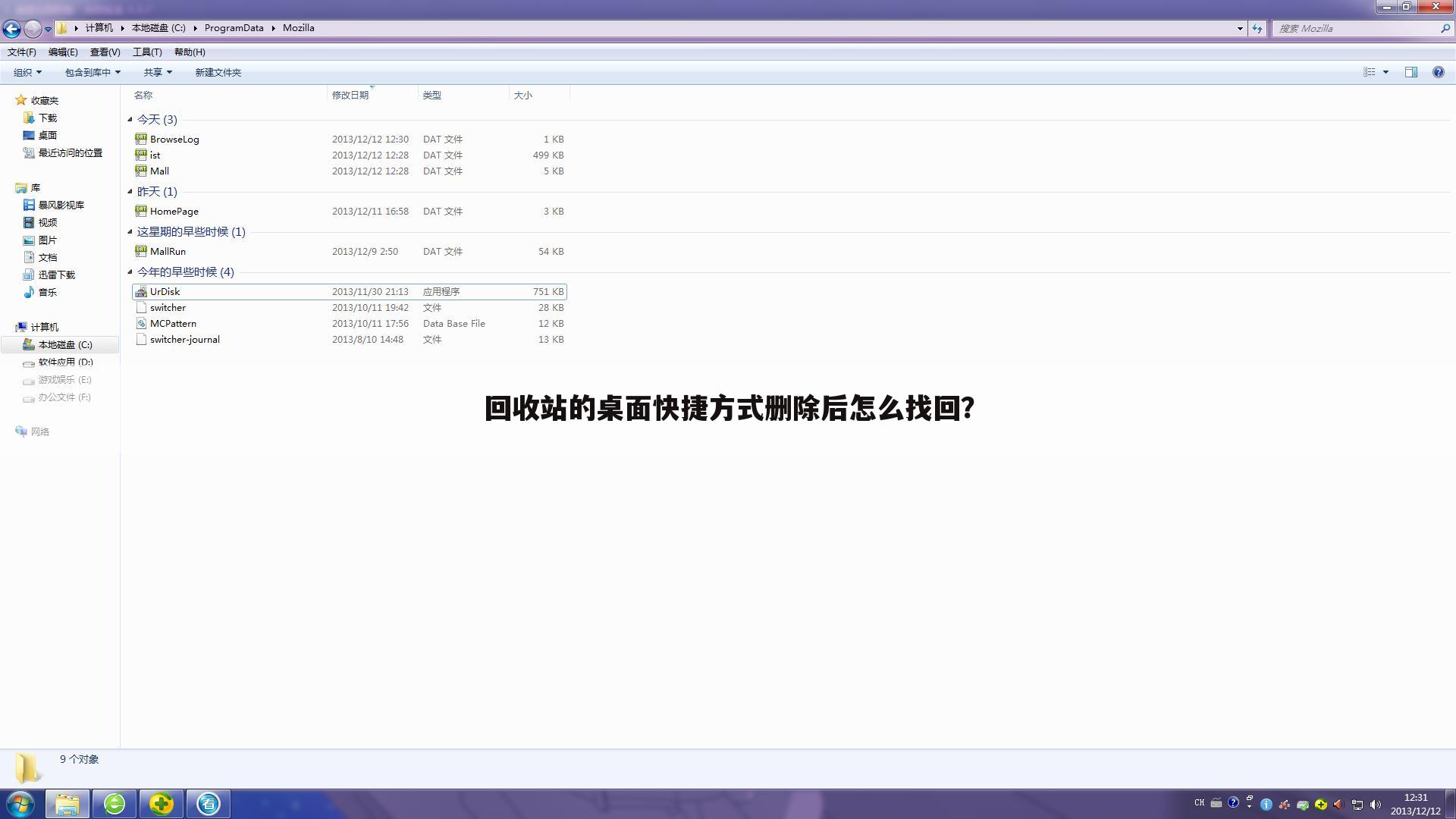Open 暴风影视库 library
The width and height of the screenshot is (1456, 819).
(x=61, y=205)
